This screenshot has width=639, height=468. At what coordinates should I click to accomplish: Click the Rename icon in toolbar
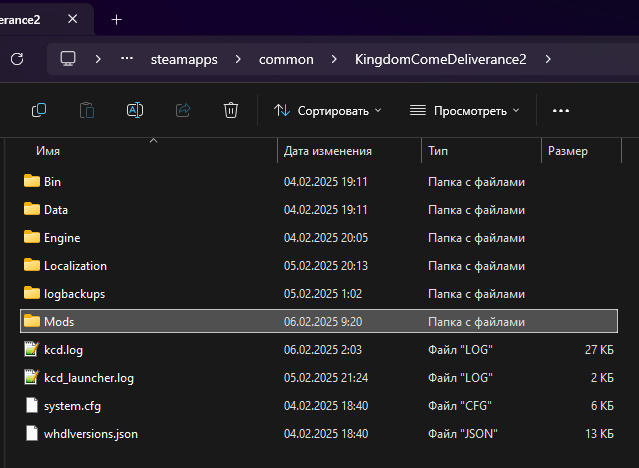(135, 110)
